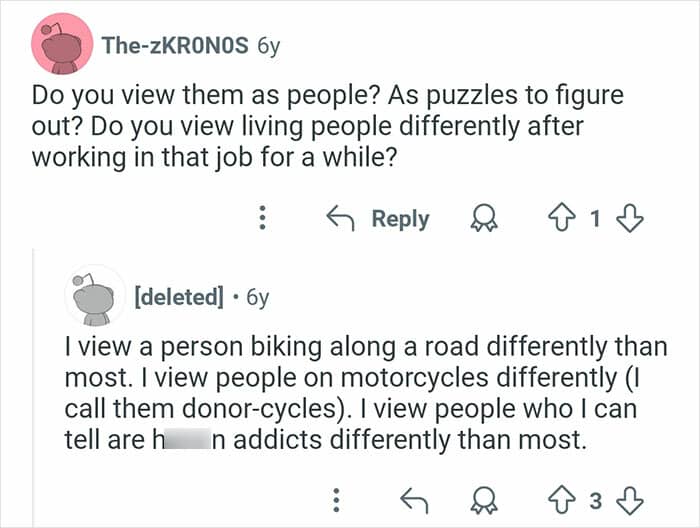Open The-zKRONOS username profile link
Screen dimensions: 700x528
coord(175,45)
